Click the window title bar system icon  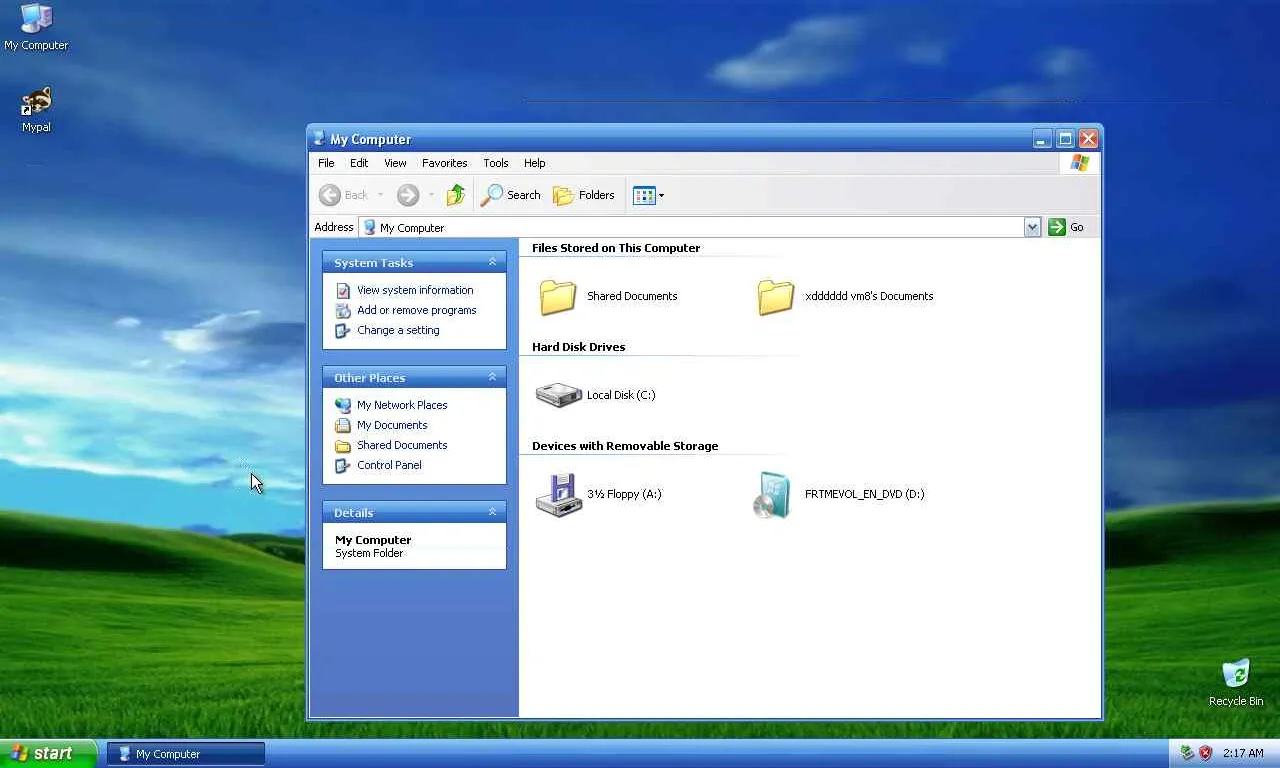(319, 139)
